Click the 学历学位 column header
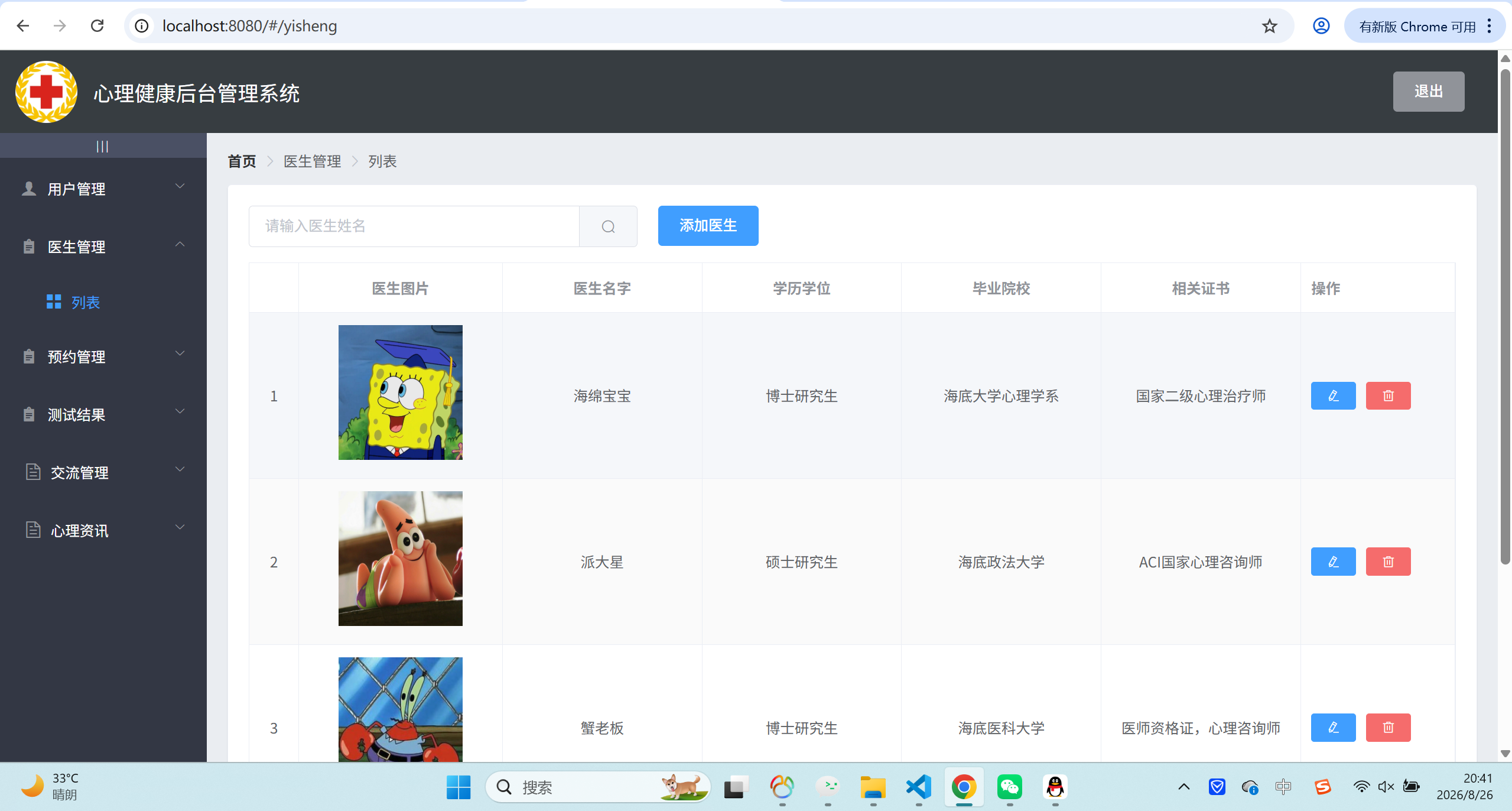This screenshot has height=811, width=1512. (802, 288)
